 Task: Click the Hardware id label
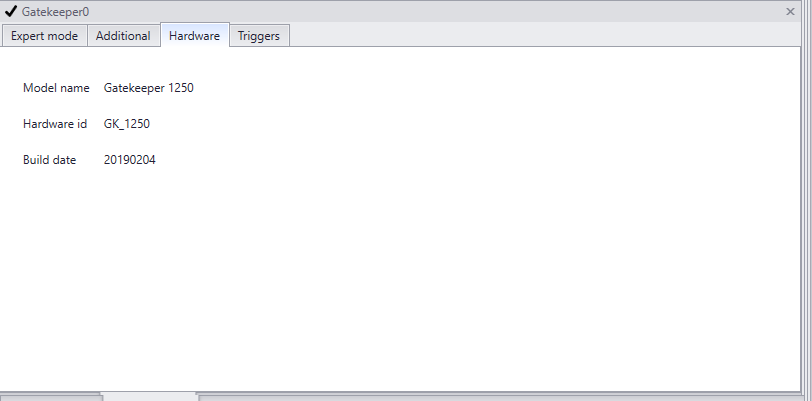pos(55,124)
